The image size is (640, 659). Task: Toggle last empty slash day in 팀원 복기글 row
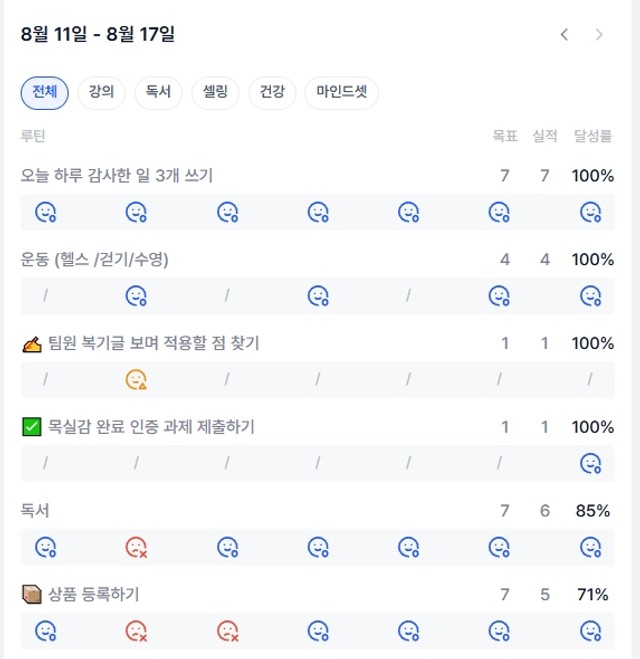click(590, 380)
